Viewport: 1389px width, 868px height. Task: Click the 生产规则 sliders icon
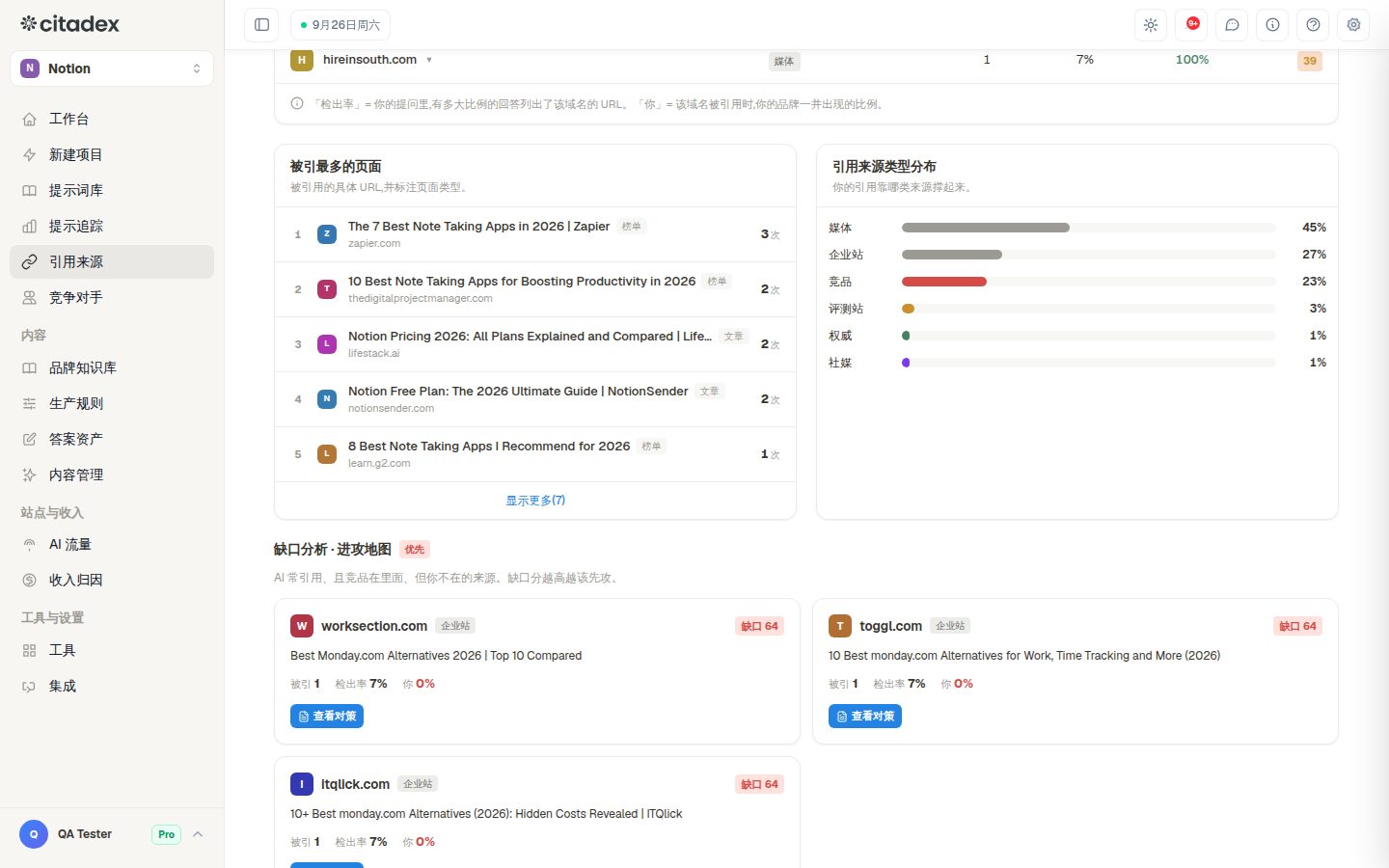pyautogui.click(x=30, y=404)
